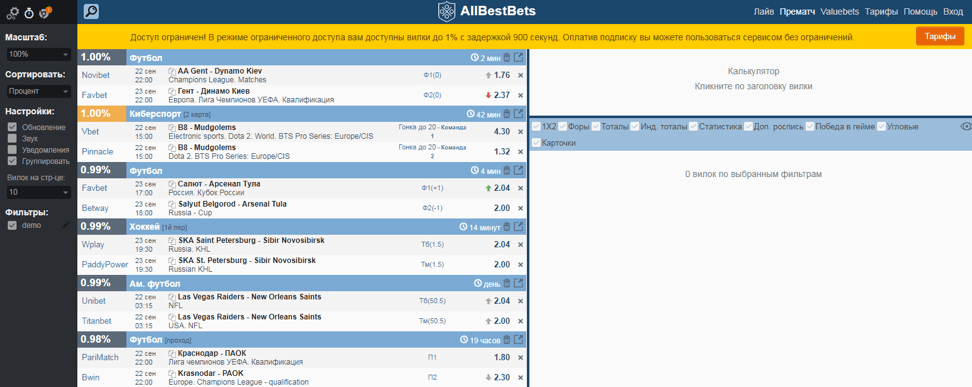Remove the Pinnacle 1.32 bet row
Screen dimensions: 972x387
point(520,152)
